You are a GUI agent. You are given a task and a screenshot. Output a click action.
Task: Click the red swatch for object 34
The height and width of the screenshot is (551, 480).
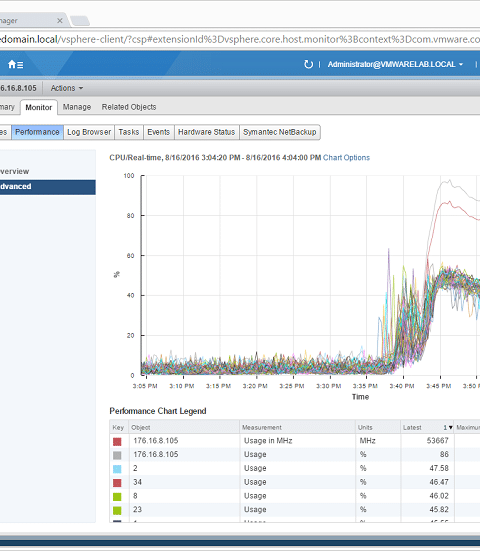coord(117,483)
